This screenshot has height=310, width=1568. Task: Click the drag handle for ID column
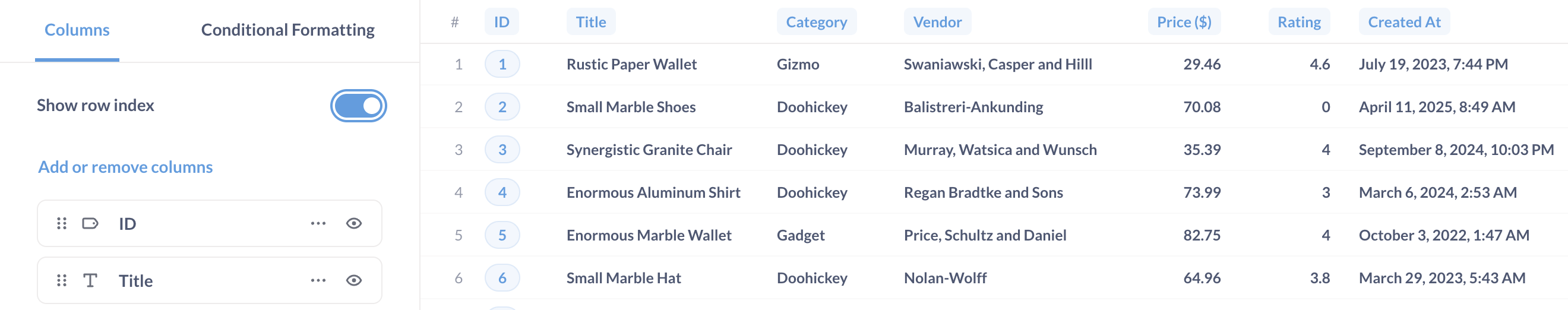[x=62, y=223]
